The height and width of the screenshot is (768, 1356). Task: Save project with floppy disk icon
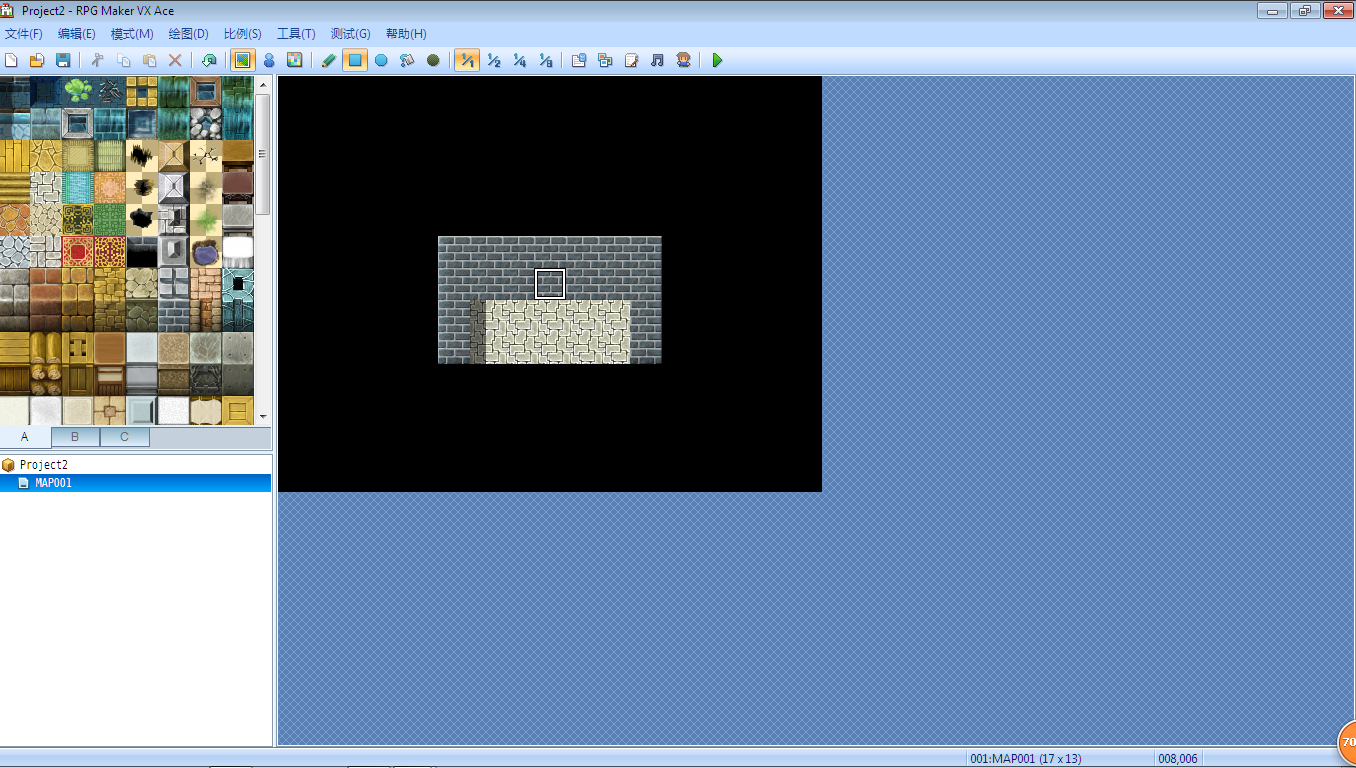point(63,60)
